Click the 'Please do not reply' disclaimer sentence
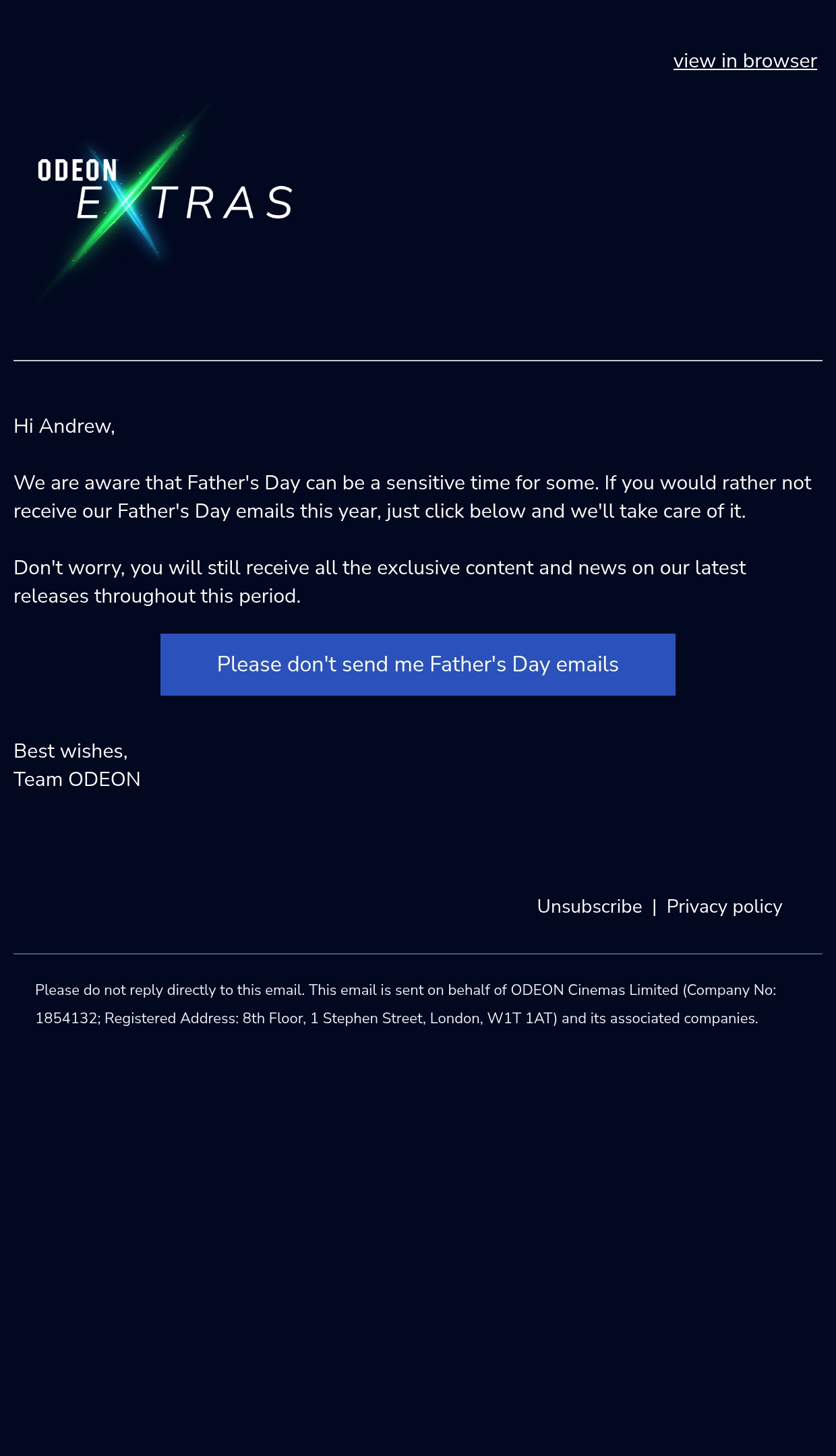This screenshot has width=836, height=1456. (170, 990)
